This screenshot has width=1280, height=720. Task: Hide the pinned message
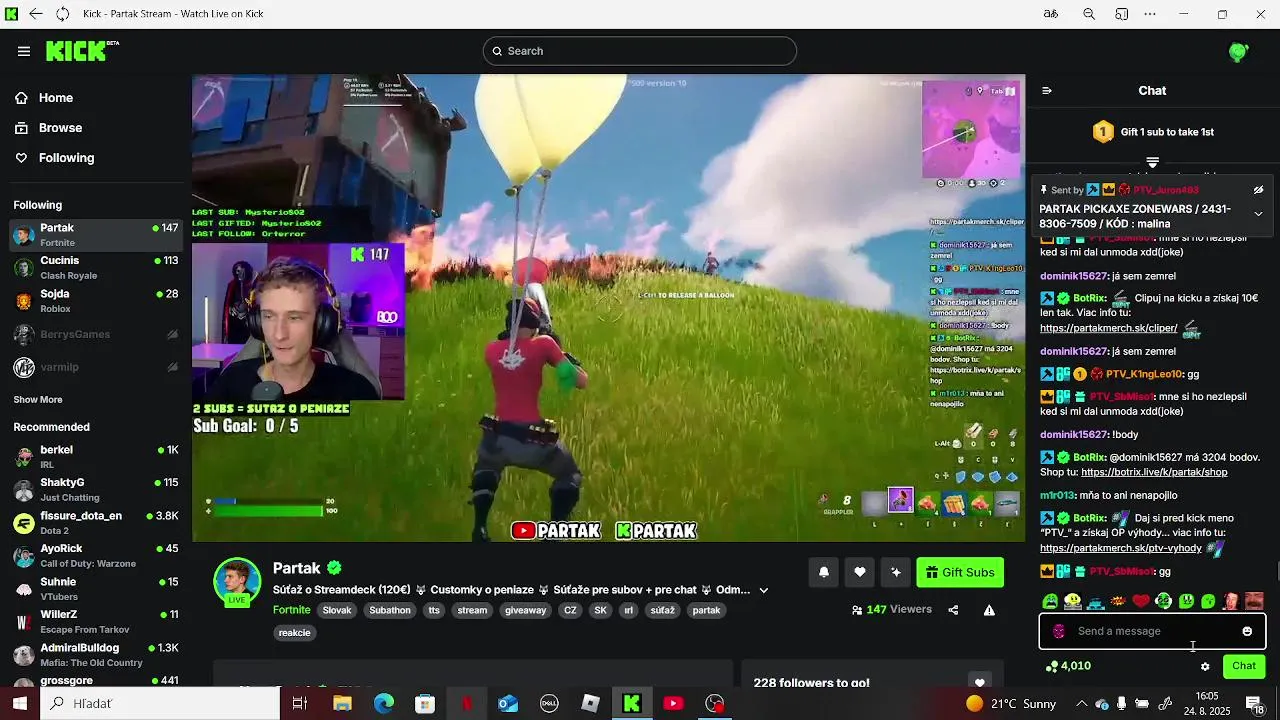1258,190
